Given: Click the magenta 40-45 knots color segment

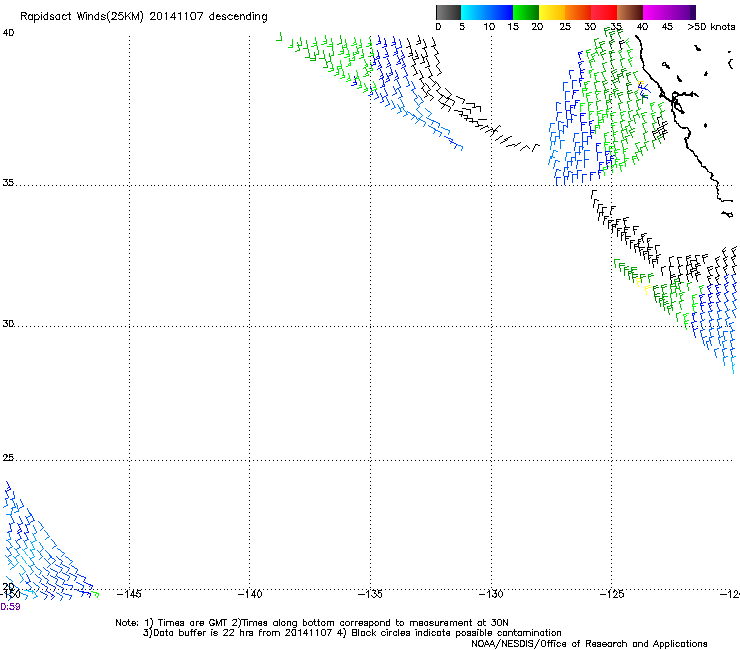Looking at the screenshot, I should tap(656, 12).
